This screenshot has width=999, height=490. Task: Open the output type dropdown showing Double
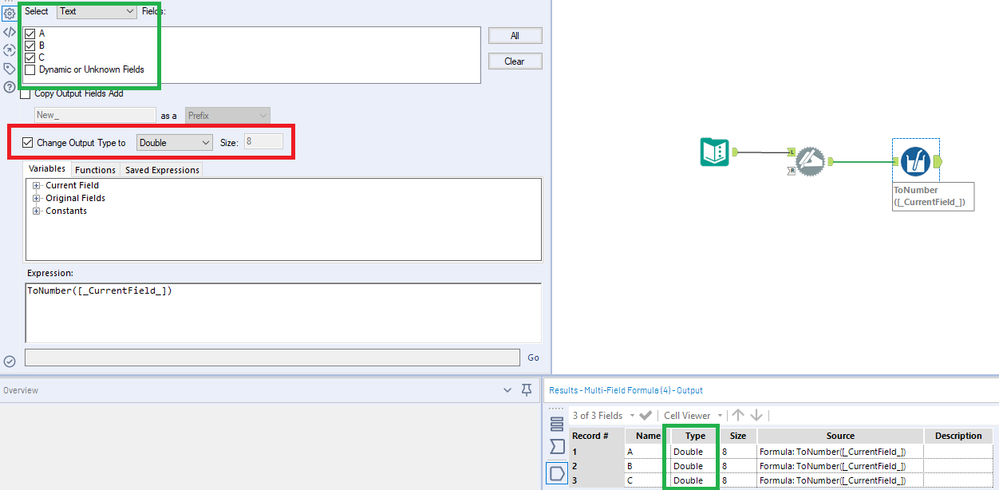tap(174, 143)
